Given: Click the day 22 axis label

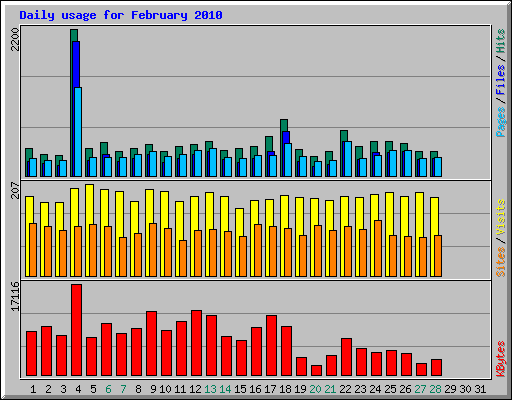Looking at the screenshot, I should [345, 389].
